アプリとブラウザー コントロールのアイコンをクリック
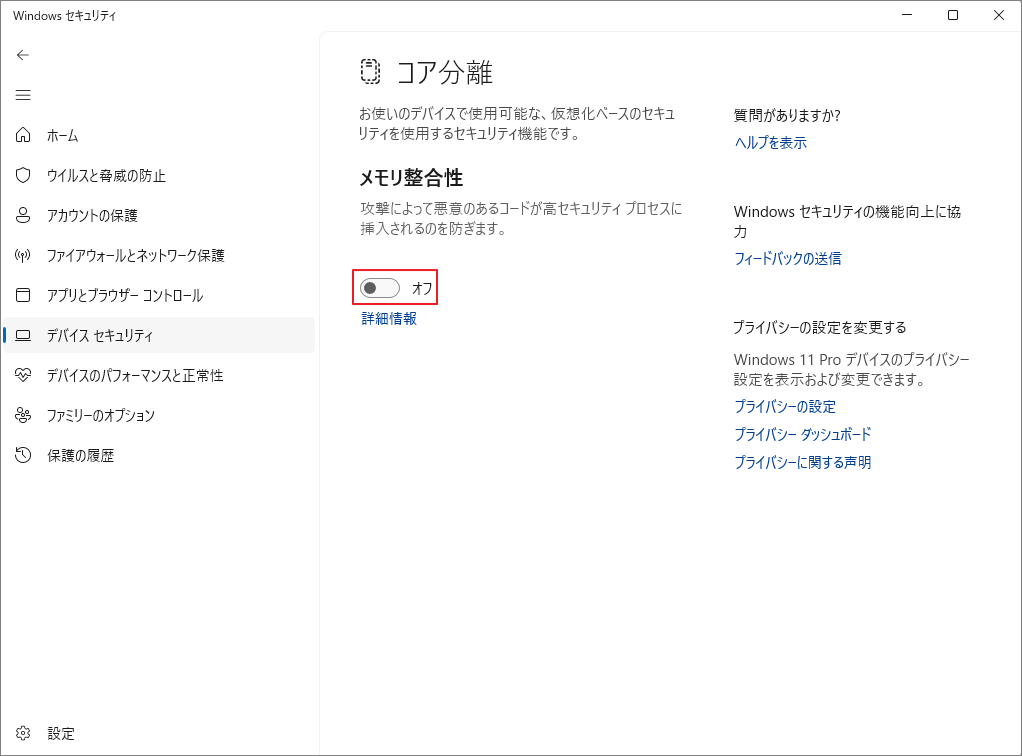This screenshot has width=1022, height=756. click(23, 295)
